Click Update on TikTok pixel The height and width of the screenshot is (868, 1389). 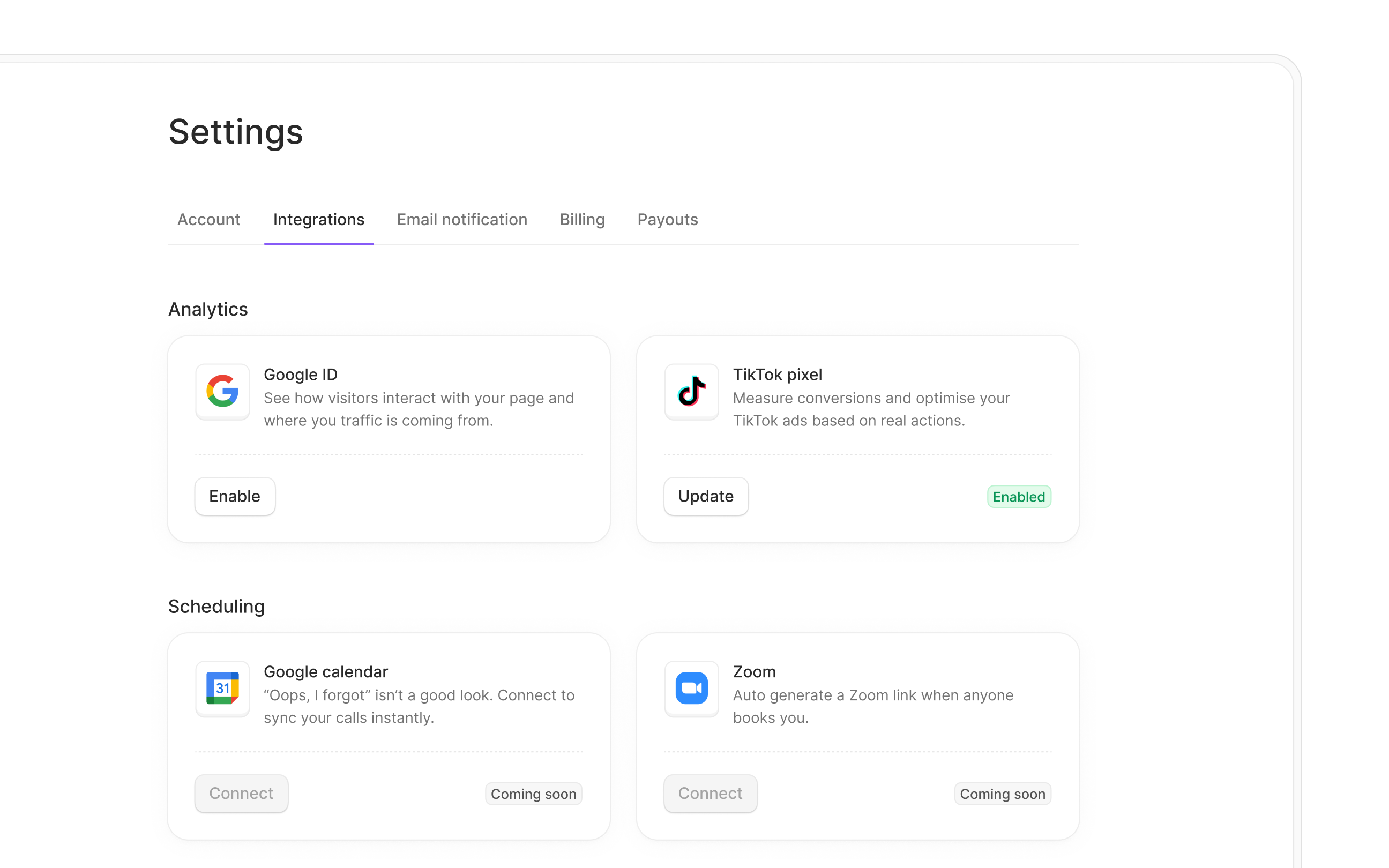pos(705,496)
